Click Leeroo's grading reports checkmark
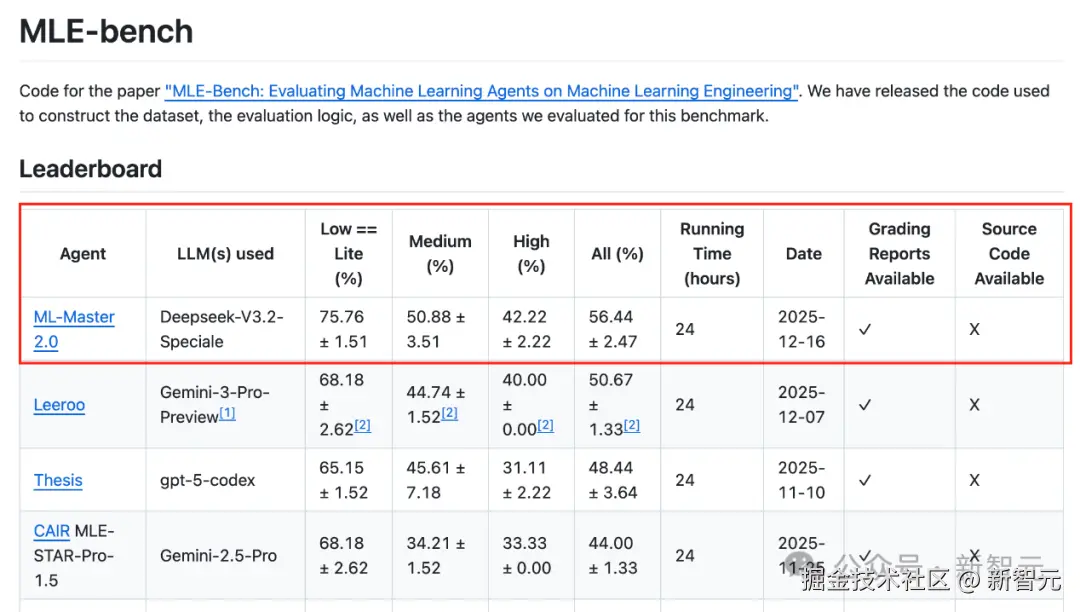 tap(866, 405)
